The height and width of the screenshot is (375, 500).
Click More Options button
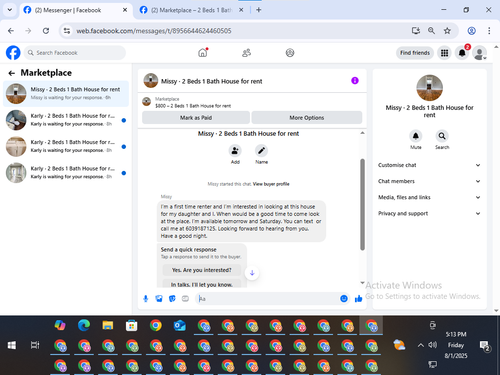[307, 118]
